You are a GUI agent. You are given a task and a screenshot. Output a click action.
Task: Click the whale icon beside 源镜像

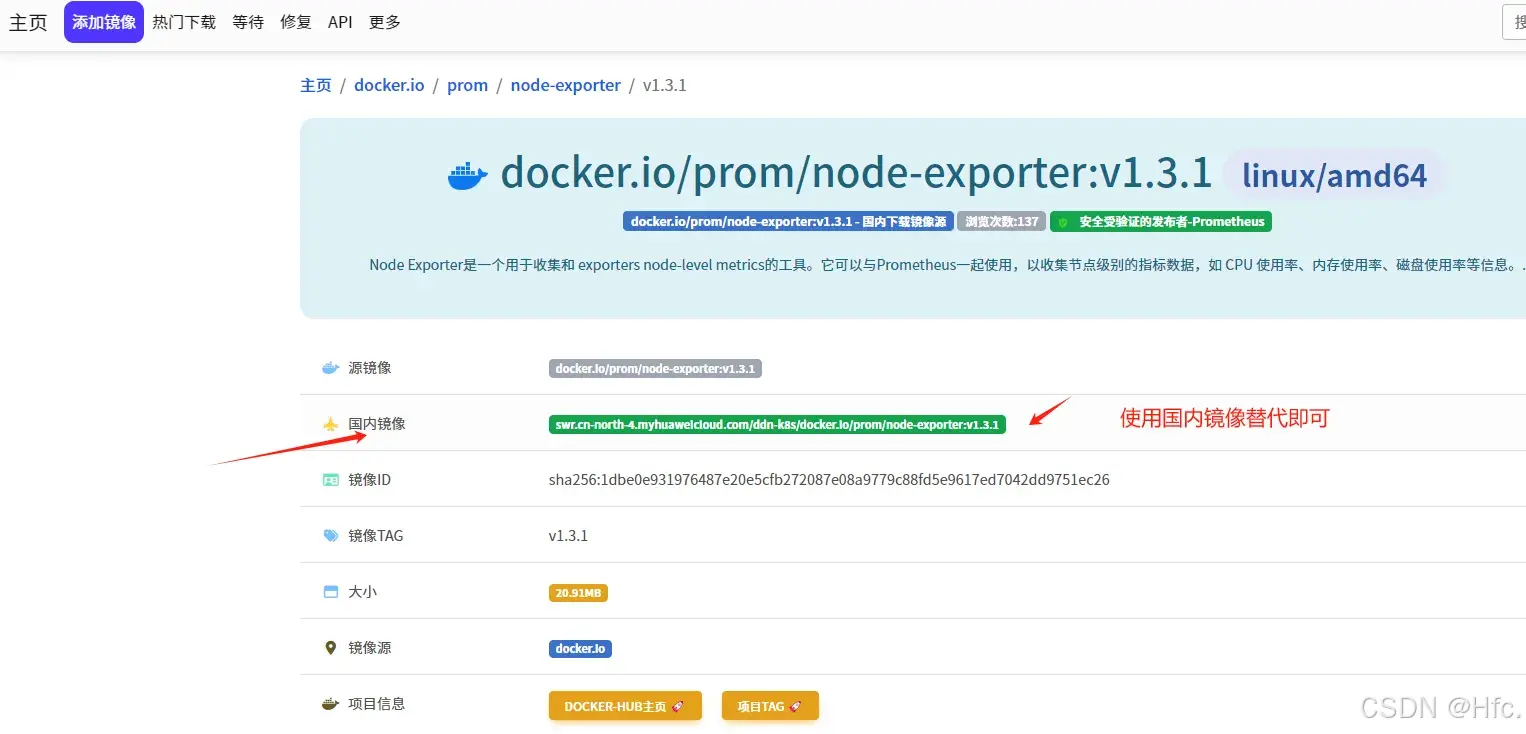coord(331,368)
